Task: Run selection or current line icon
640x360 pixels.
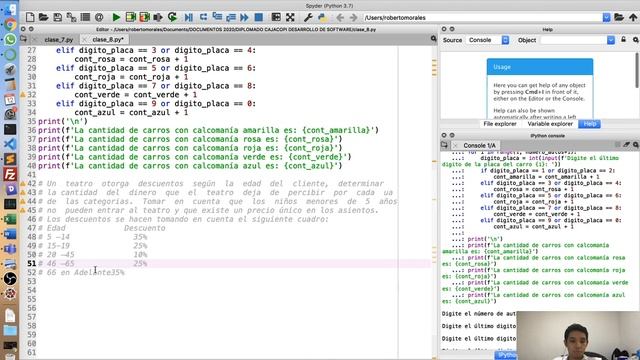Action: pyautogui.click(x=158, y=17)
